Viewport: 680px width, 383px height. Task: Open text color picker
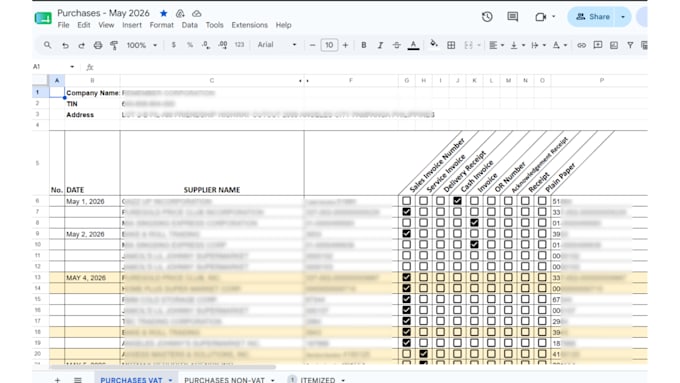pyautogui.click(x=413, y=45)
